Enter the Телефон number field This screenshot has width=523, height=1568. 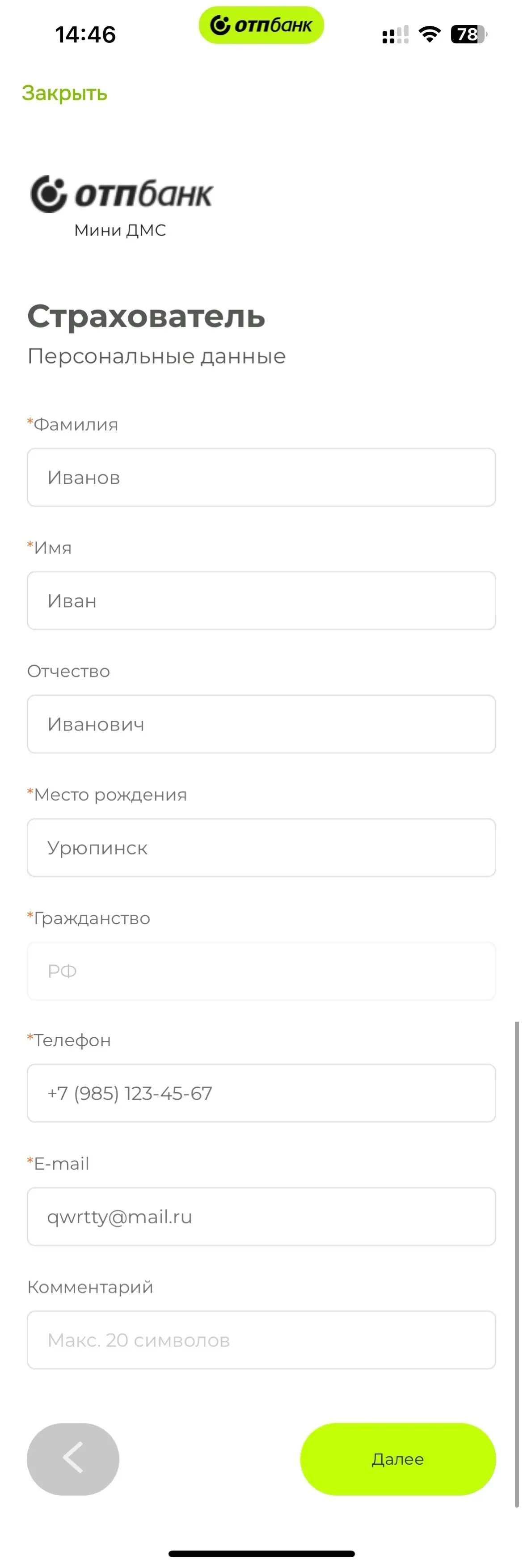click(x=261, y=1093)
